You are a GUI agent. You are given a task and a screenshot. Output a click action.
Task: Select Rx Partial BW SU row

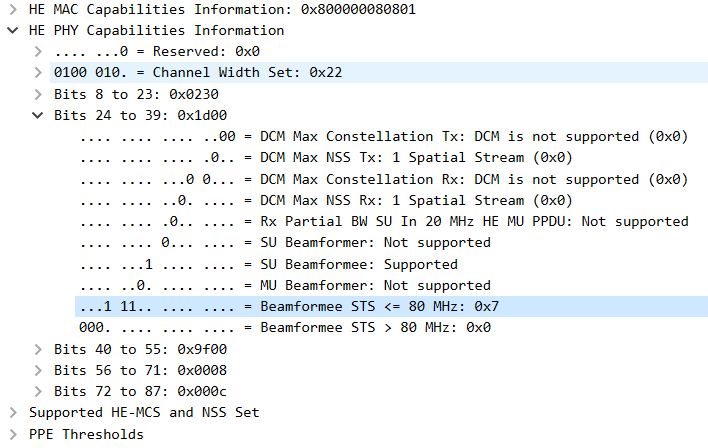pyautogui.click(x=384, y=221)
